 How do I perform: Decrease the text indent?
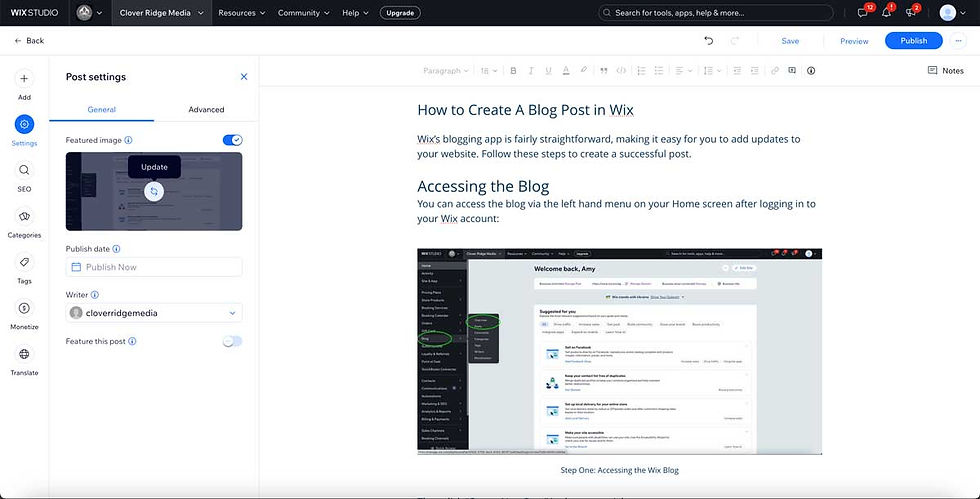737,71
